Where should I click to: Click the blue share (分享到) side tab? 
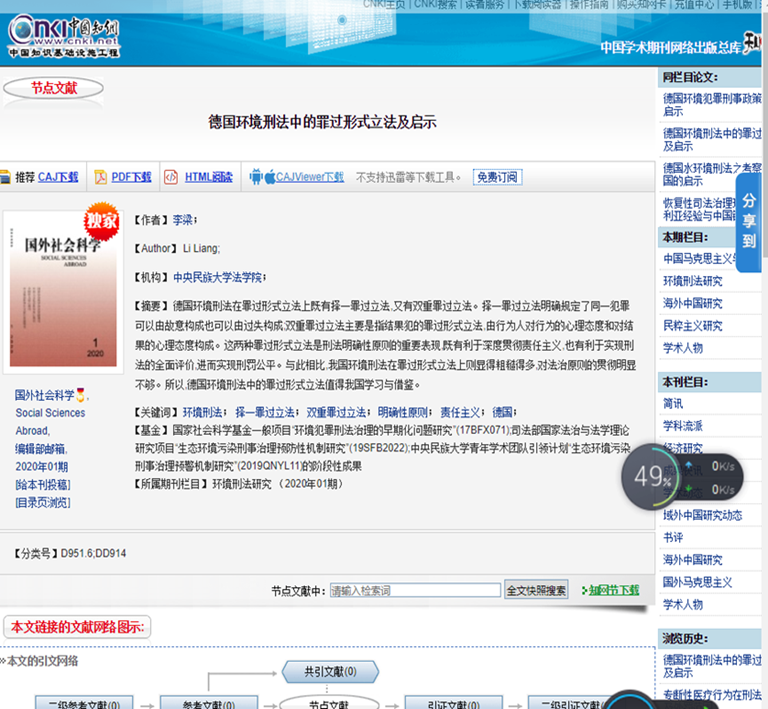[x=750, y=221]
